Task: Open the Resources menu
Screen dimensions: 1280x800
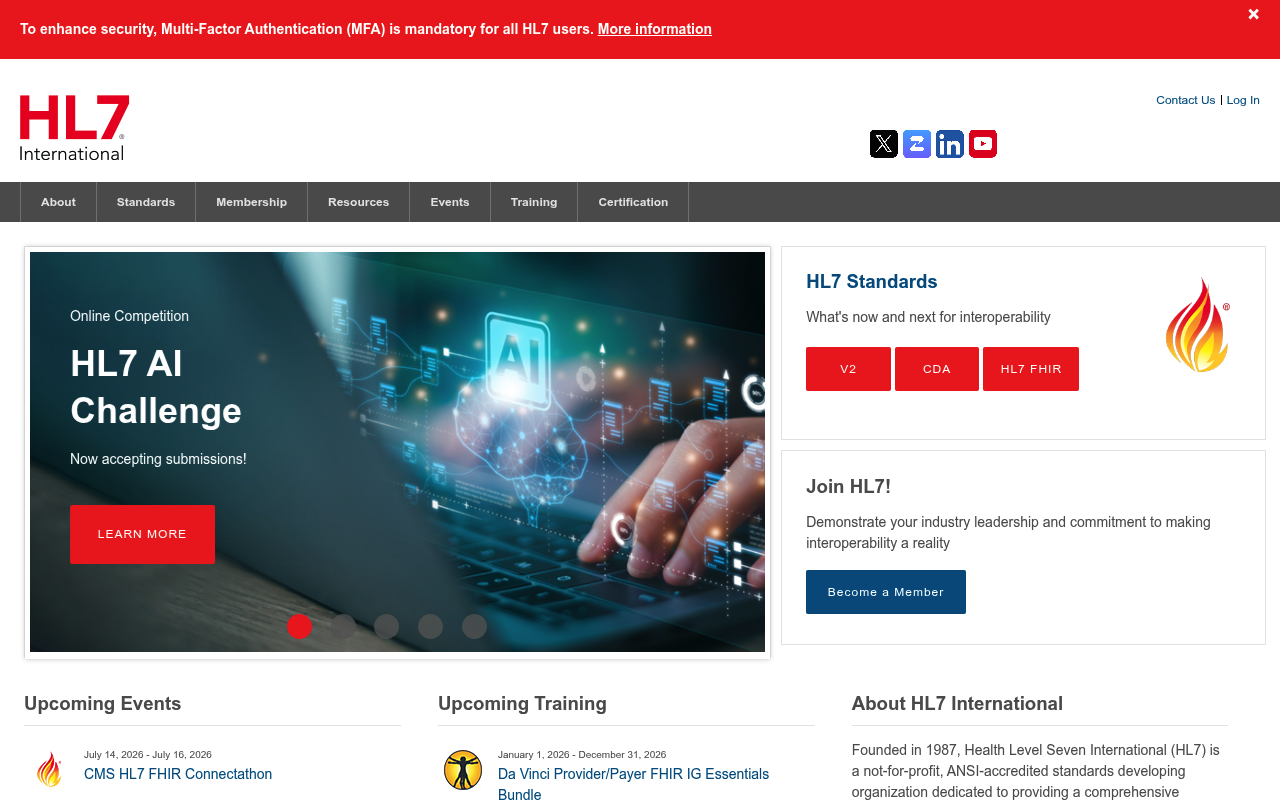Action: pyautogui.click(x=358, y=202)
